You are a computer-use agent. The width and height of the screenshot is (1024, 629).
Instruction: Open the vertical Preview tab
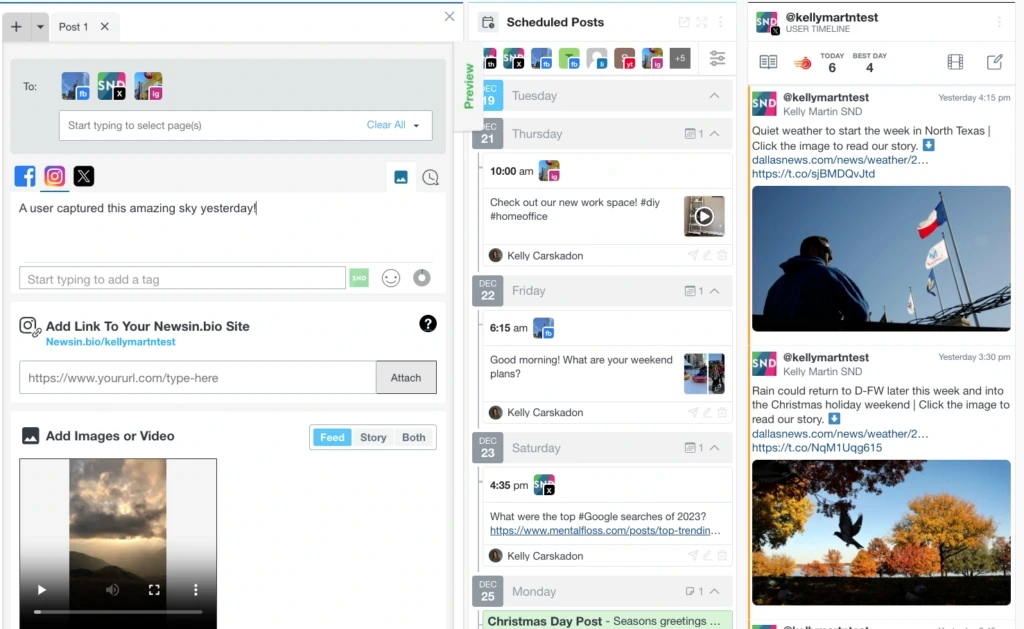468,86
